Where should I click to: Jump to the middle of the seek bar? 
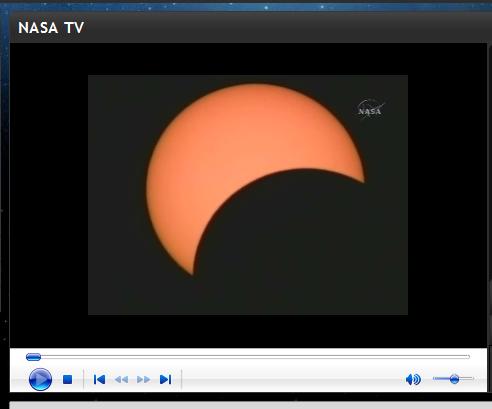[x=248, y=357]
